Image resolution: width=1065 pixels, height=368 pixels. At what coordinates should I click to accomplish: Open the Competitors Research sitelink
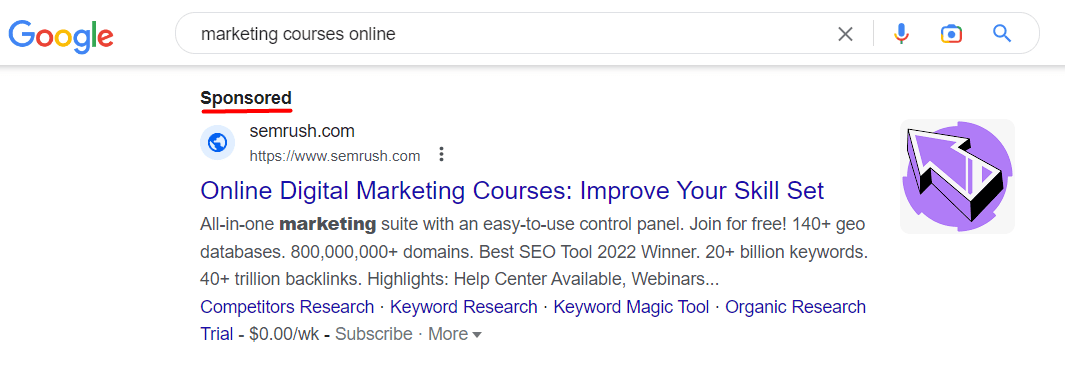[x=287, y=307]
